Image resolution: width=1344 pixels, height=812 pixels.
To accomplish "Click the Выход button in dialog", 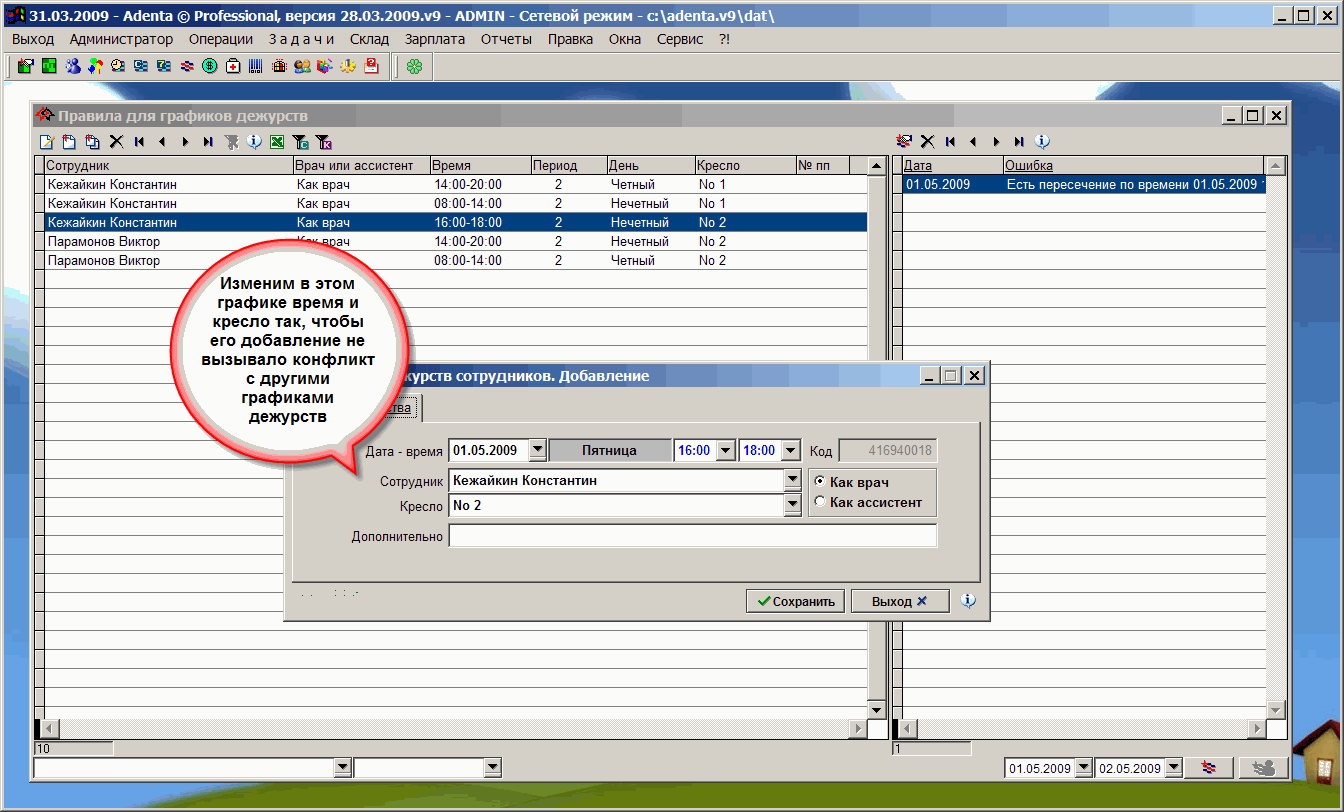I will [899, 601].
